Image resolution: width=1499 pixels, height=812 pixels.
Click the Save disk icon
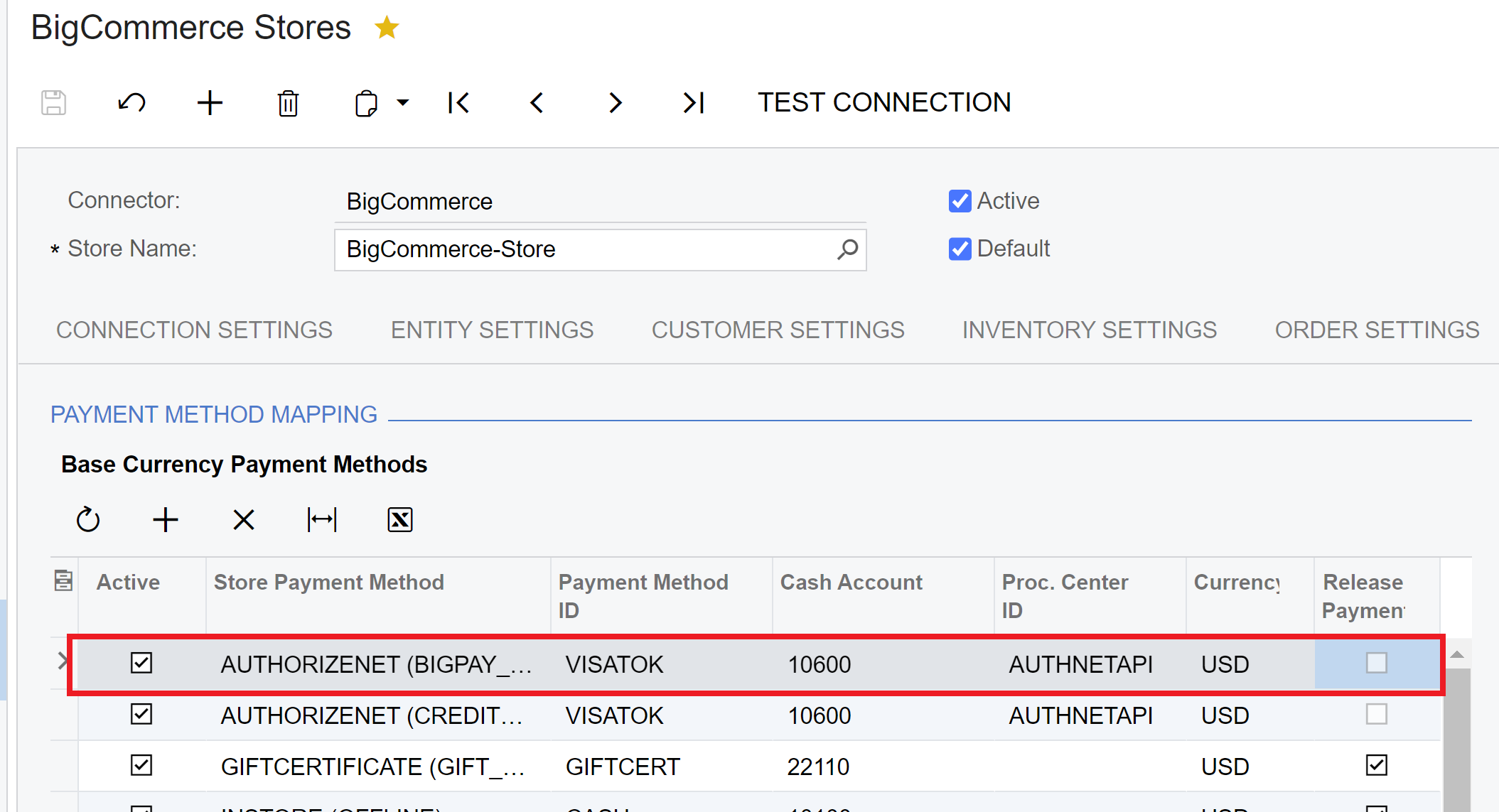click(x=54, y=103)
